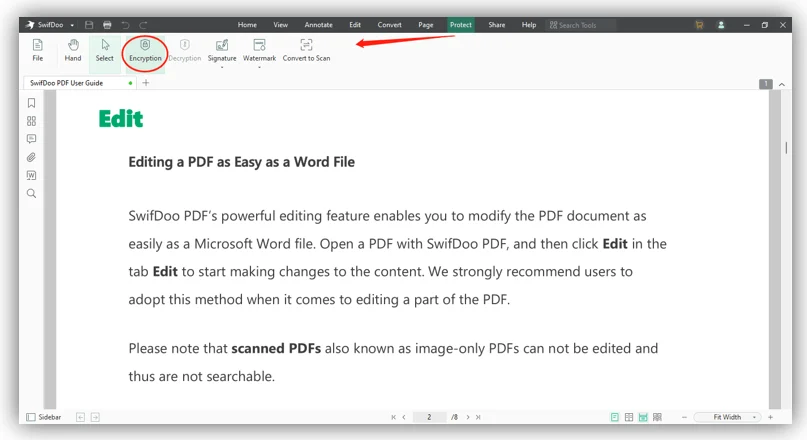Screen dimensions: 807x440
Task: Open the Share menu tab
Action: click(497, 25)
